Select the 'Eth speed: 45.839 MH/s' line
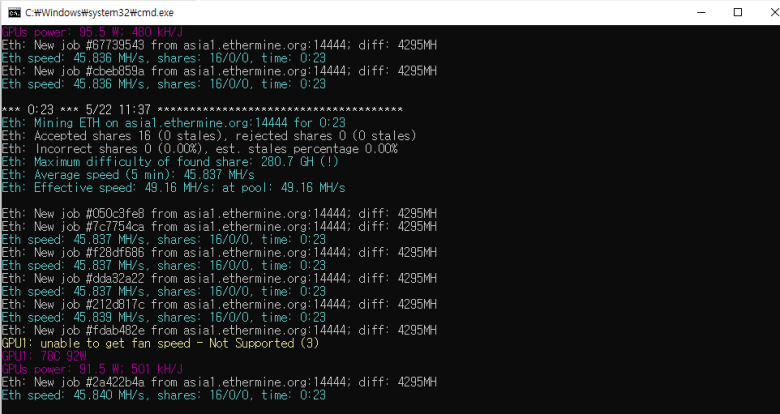Viewport: 780px width, 414px height. pyautogui.click(x=164, y=317)
